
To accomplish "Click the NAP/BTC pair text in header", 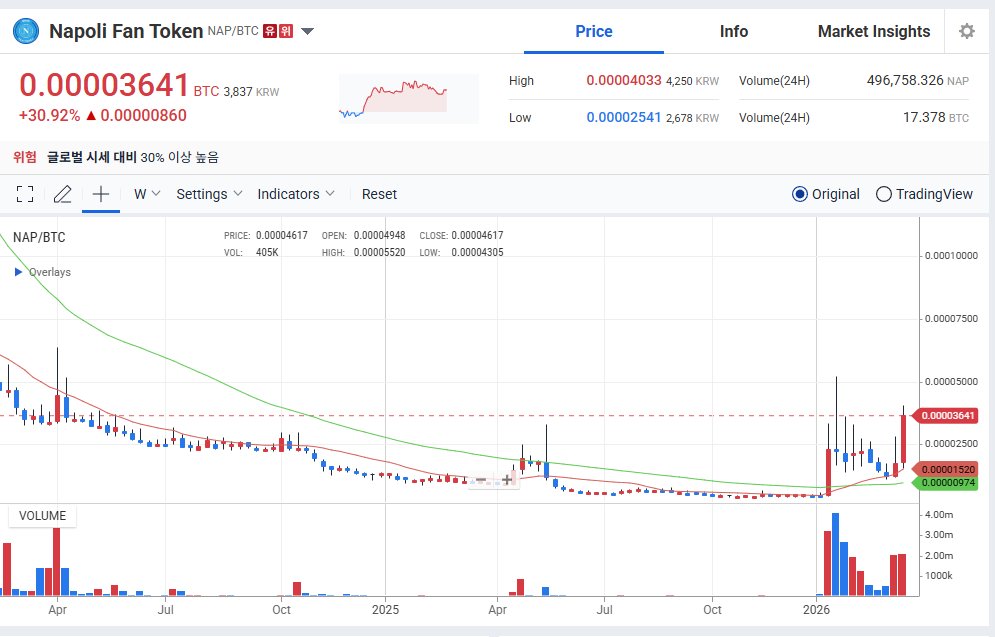I will click(233, 30).
